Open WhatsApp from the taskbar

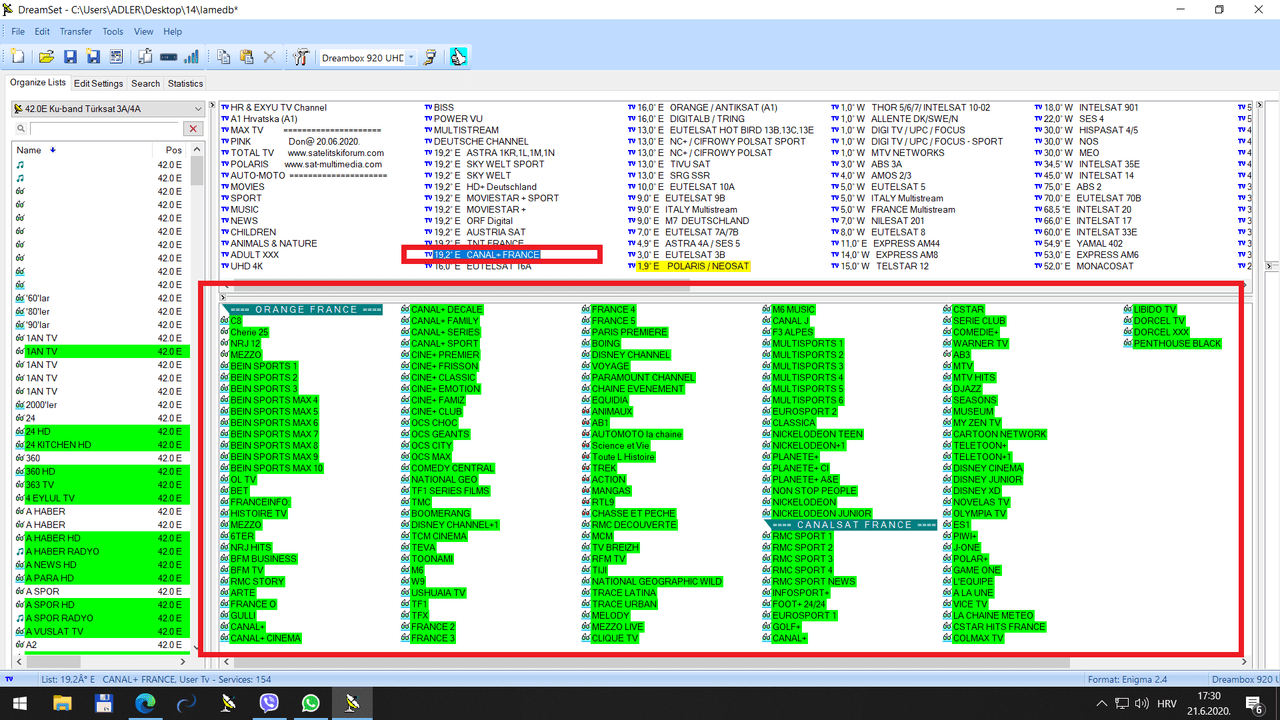(x=311, y=703)
